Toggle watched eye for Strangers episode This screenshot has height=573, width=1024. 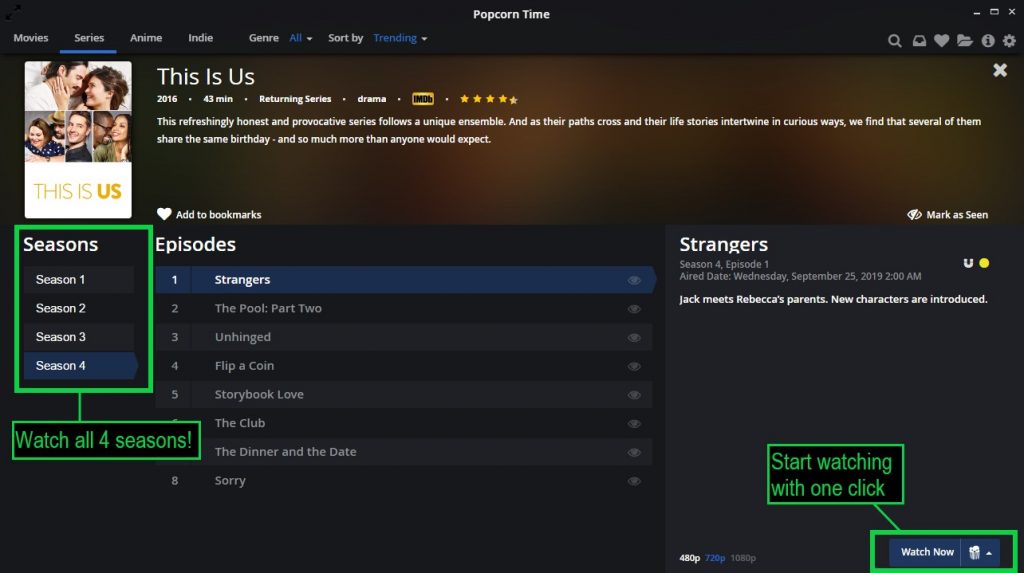click(x=633, y=280)
